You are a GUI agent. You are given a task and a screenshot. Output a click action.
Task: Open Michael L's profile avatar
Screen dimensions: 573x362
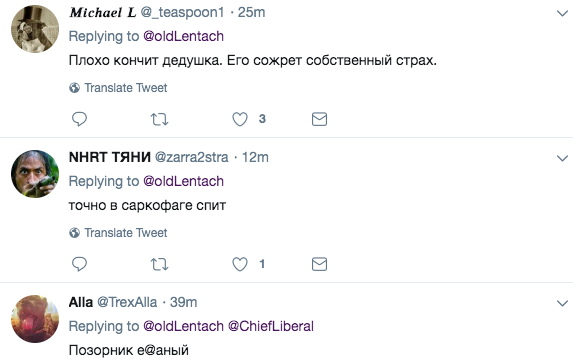[x=35, y=29]
